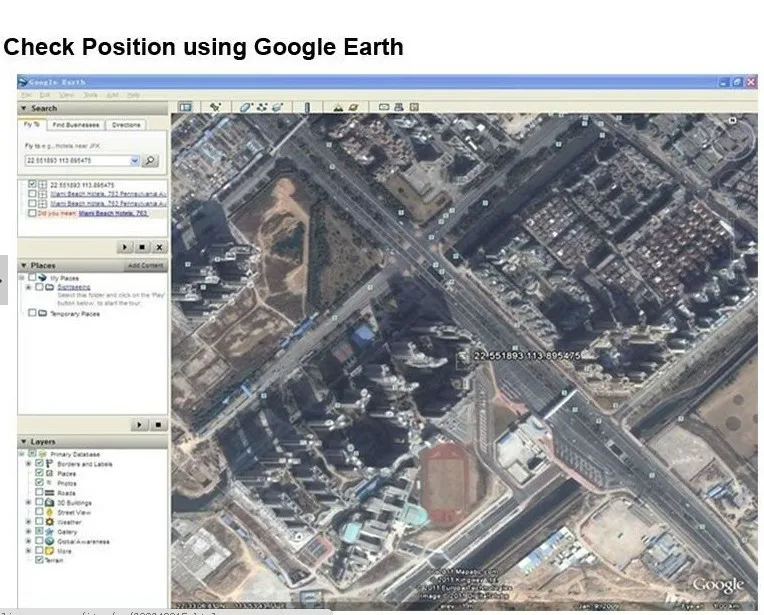
Task: Click the compass icon on the map
Action: coord(732,120)
